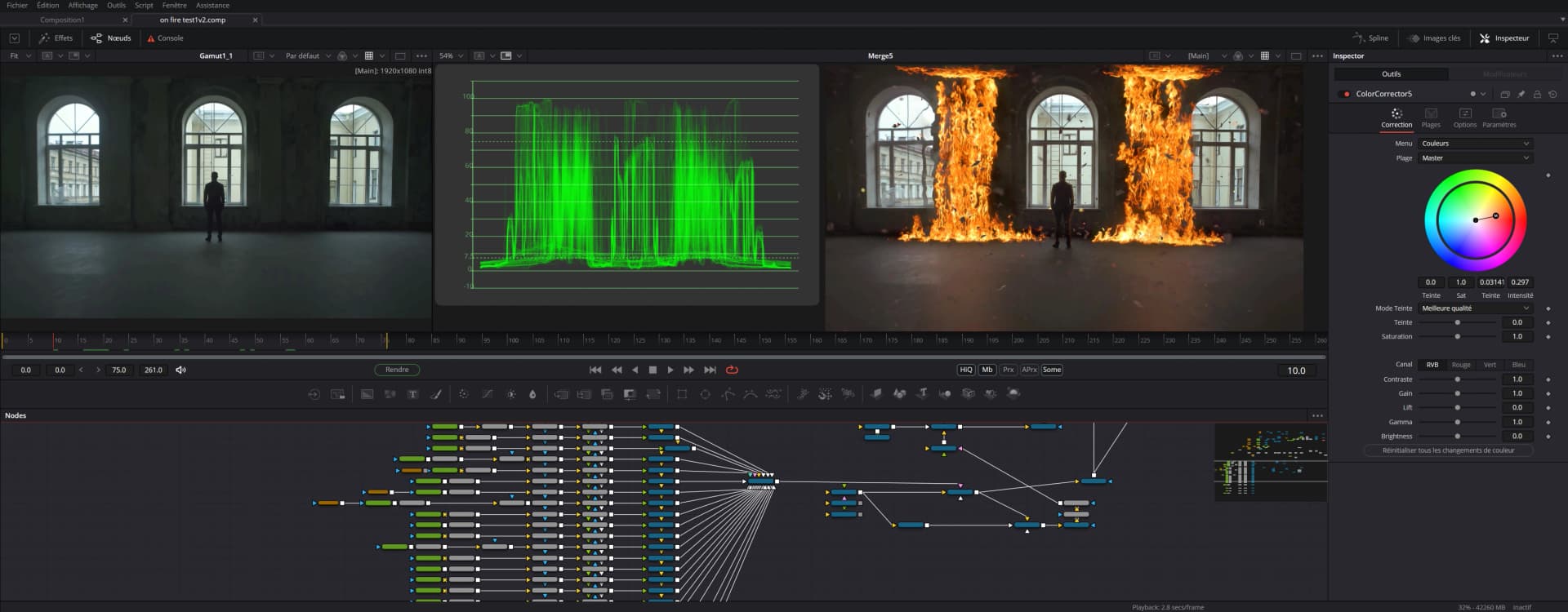
Task: Open the Menu dropdown showing Couleurs
Action: point(1475,144)
